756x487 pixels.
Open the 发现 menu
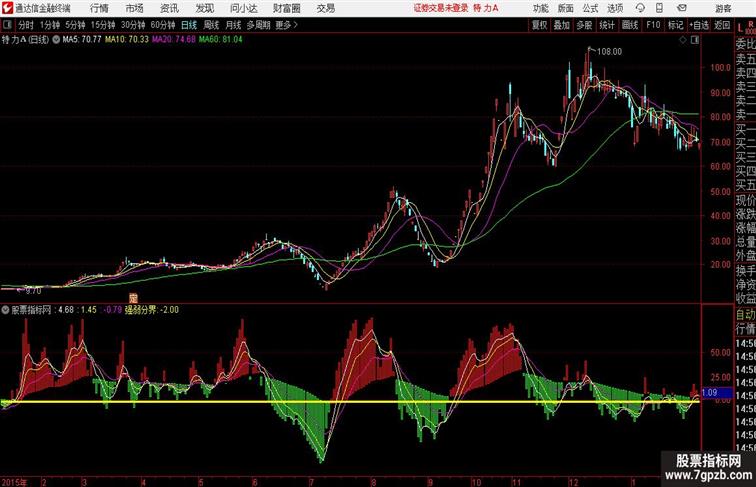204,8
